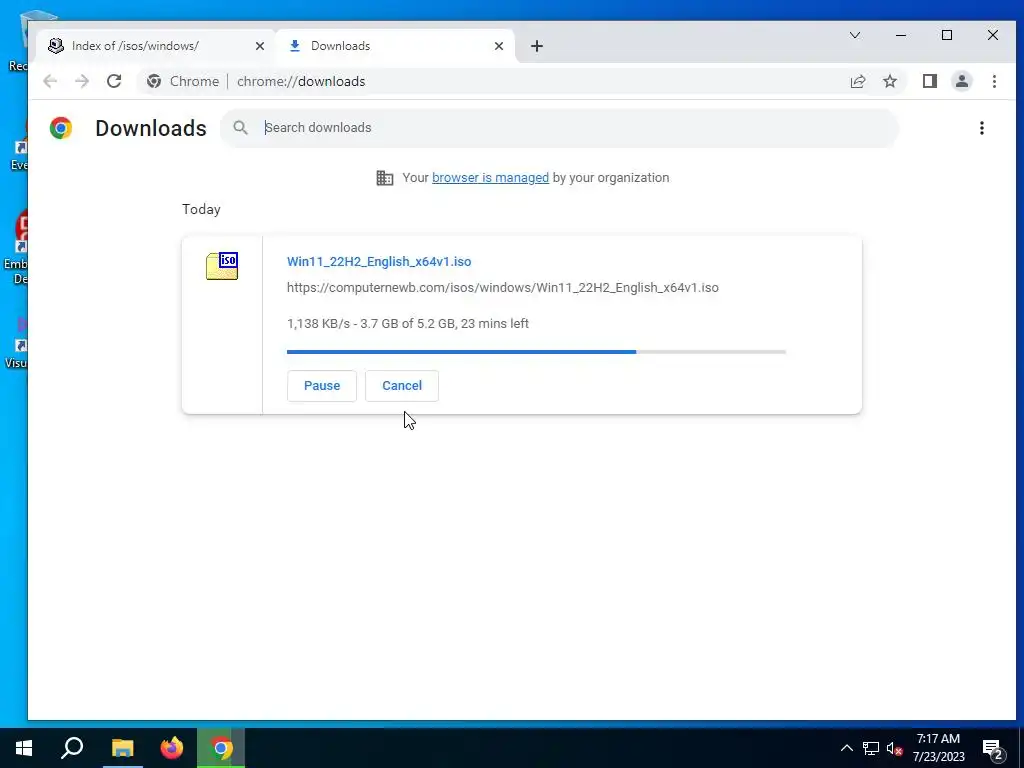Open a new tab
The width and height of the screenshot is (1024, 768).
point(537,46)
